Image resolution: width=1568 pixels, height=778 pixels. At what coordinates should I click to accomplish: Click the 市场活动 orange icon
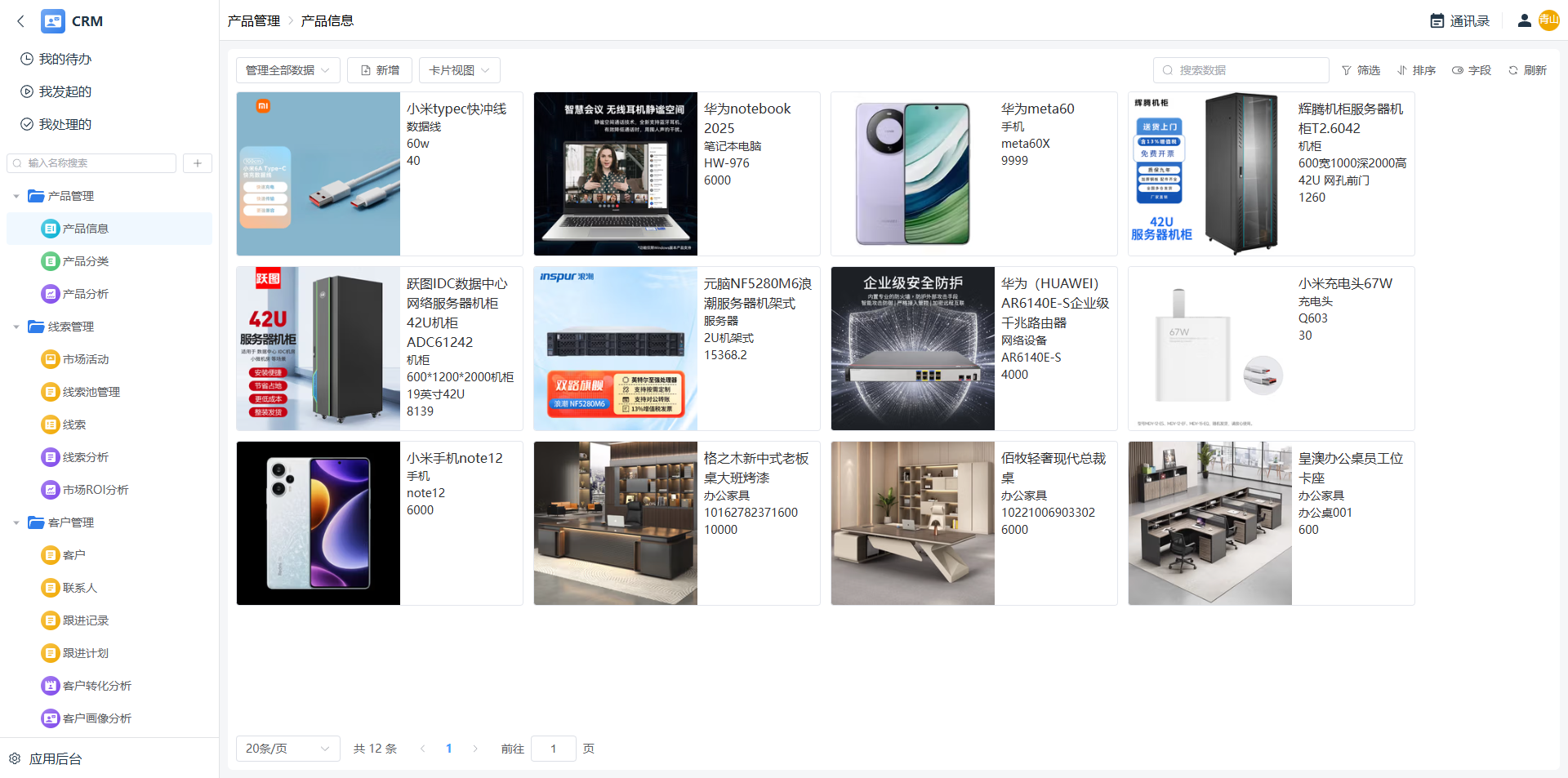click(x=51, y=359)
